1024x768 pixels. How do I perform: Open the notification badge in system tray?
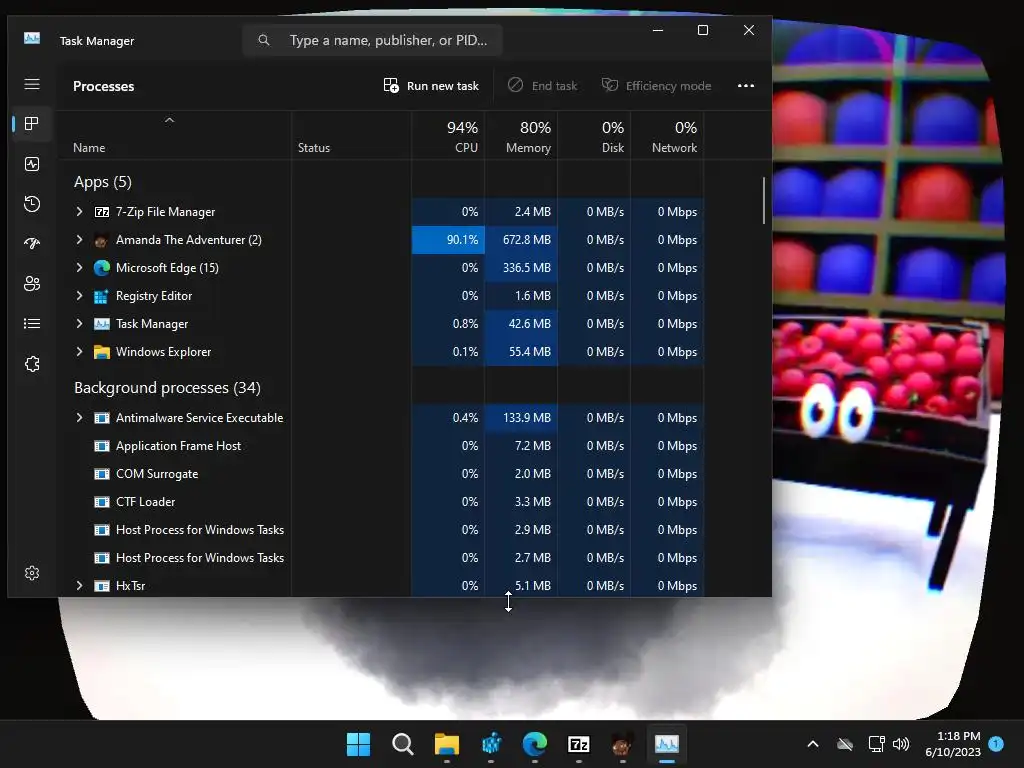tap(996, 744)
